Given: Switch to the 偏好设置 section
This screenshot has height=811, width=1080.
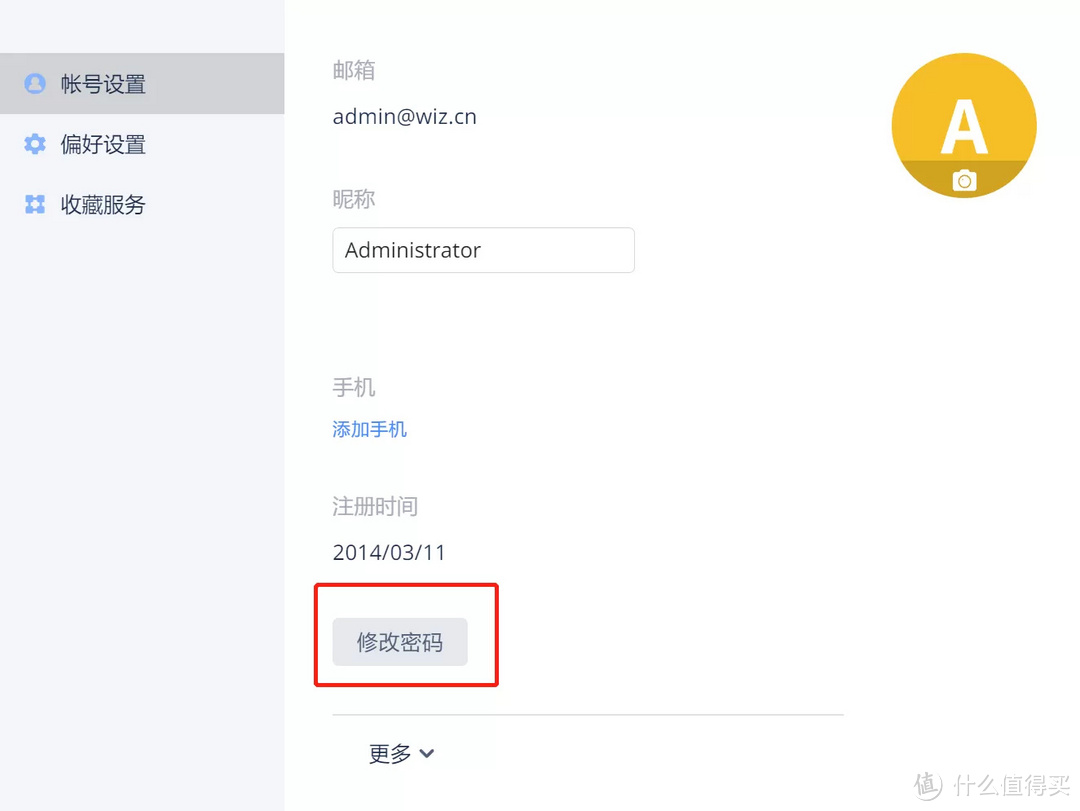Looking at the screenshot, I should 103,145.
